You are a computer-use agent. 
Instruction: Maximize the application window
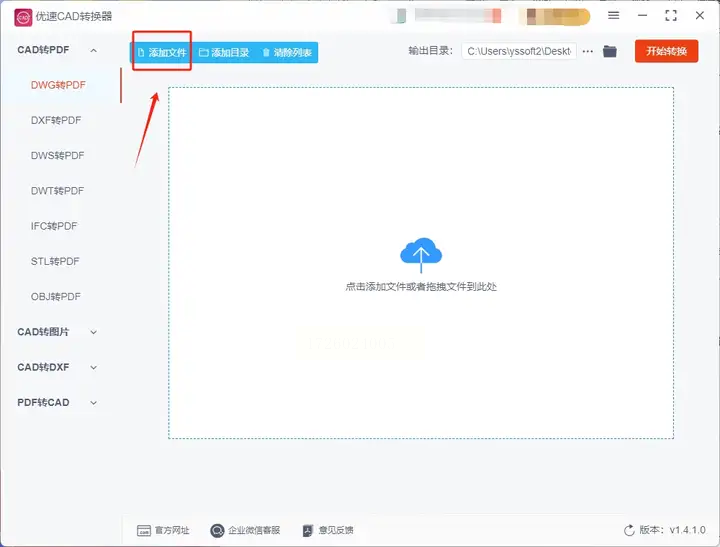[671, 16]
